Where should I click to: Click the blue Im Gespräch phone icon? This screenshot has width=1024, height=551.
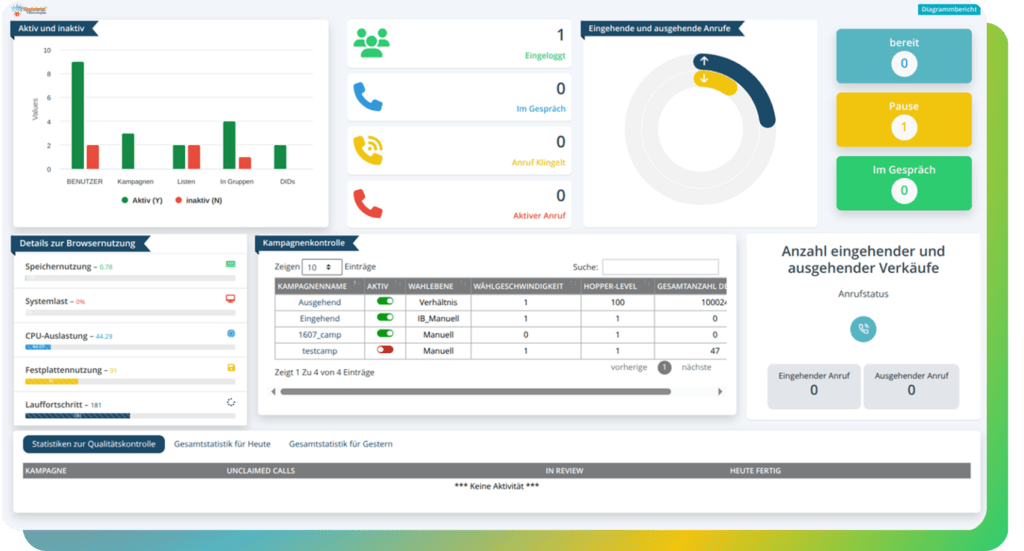pos(368,97)
